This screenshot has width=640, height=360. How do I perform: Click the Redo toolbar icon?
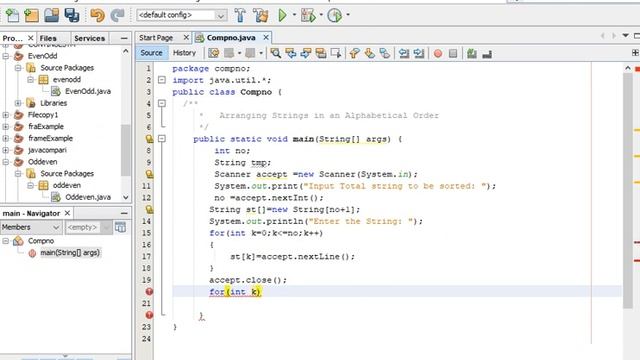coord(118,16)
